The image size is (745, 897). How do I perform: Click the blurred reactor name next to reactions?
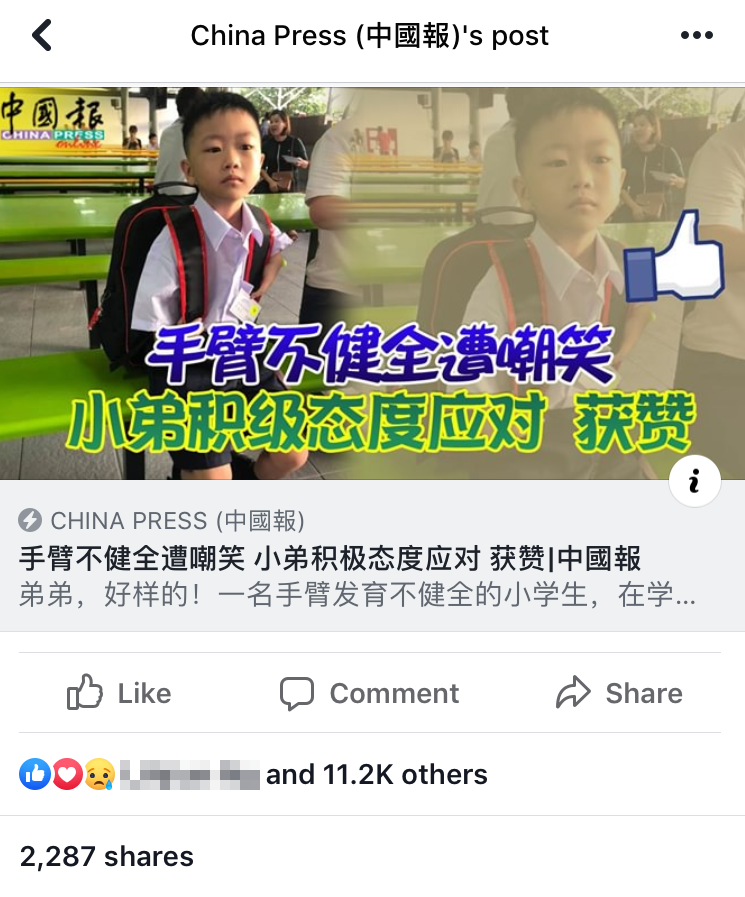point(190,775)
